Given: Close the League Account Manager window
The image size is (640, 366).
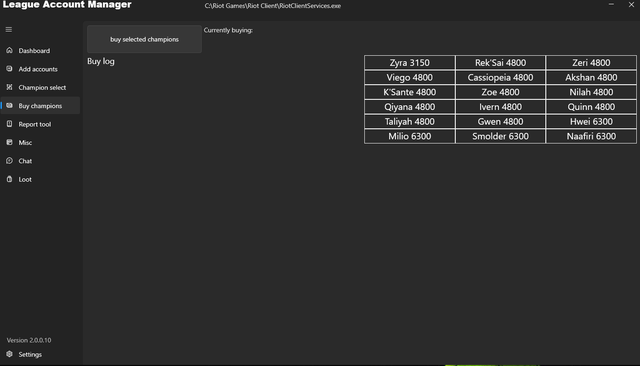Looking at the screenshot, I should click(631, 4).
